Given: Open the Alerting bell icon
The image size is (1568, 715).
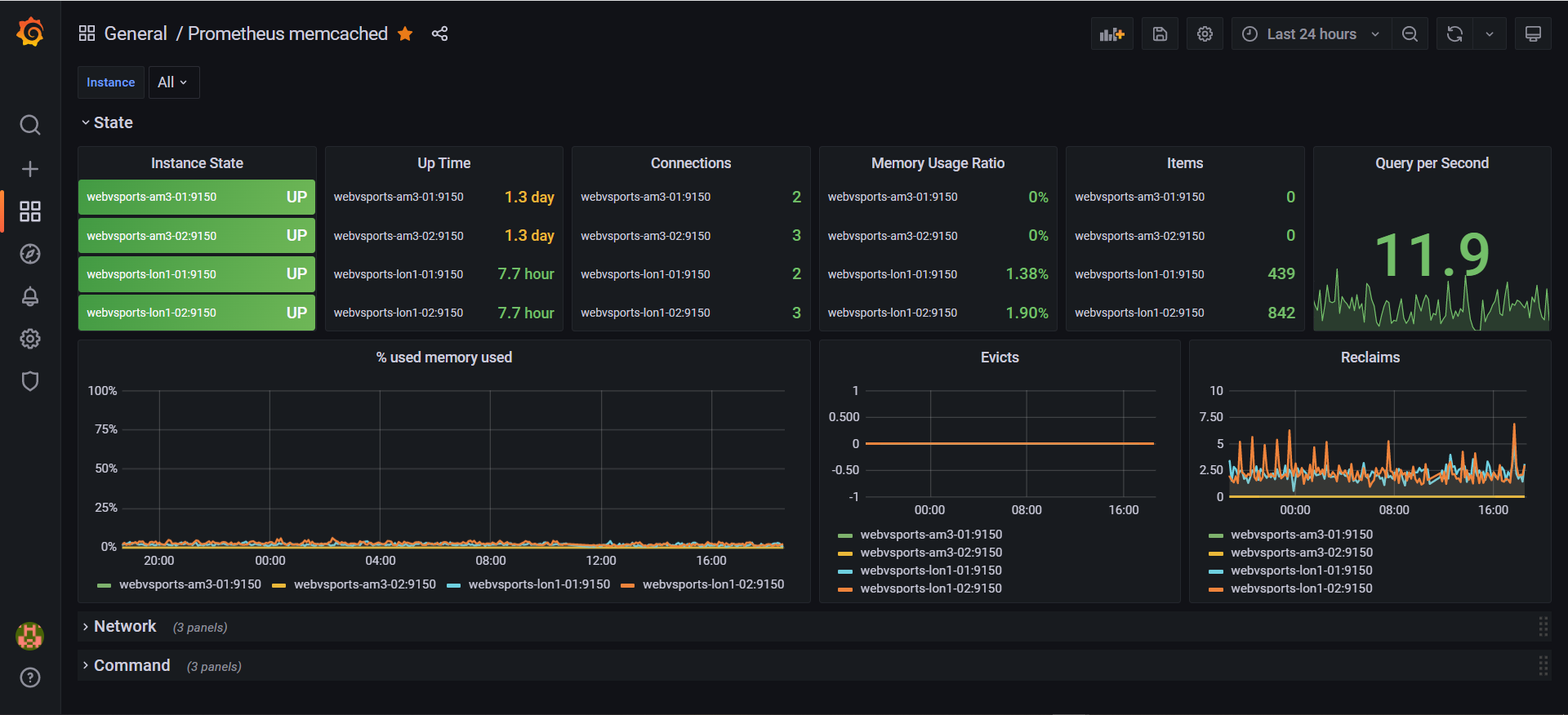Looking at the screenshot, I should point(30,296).
